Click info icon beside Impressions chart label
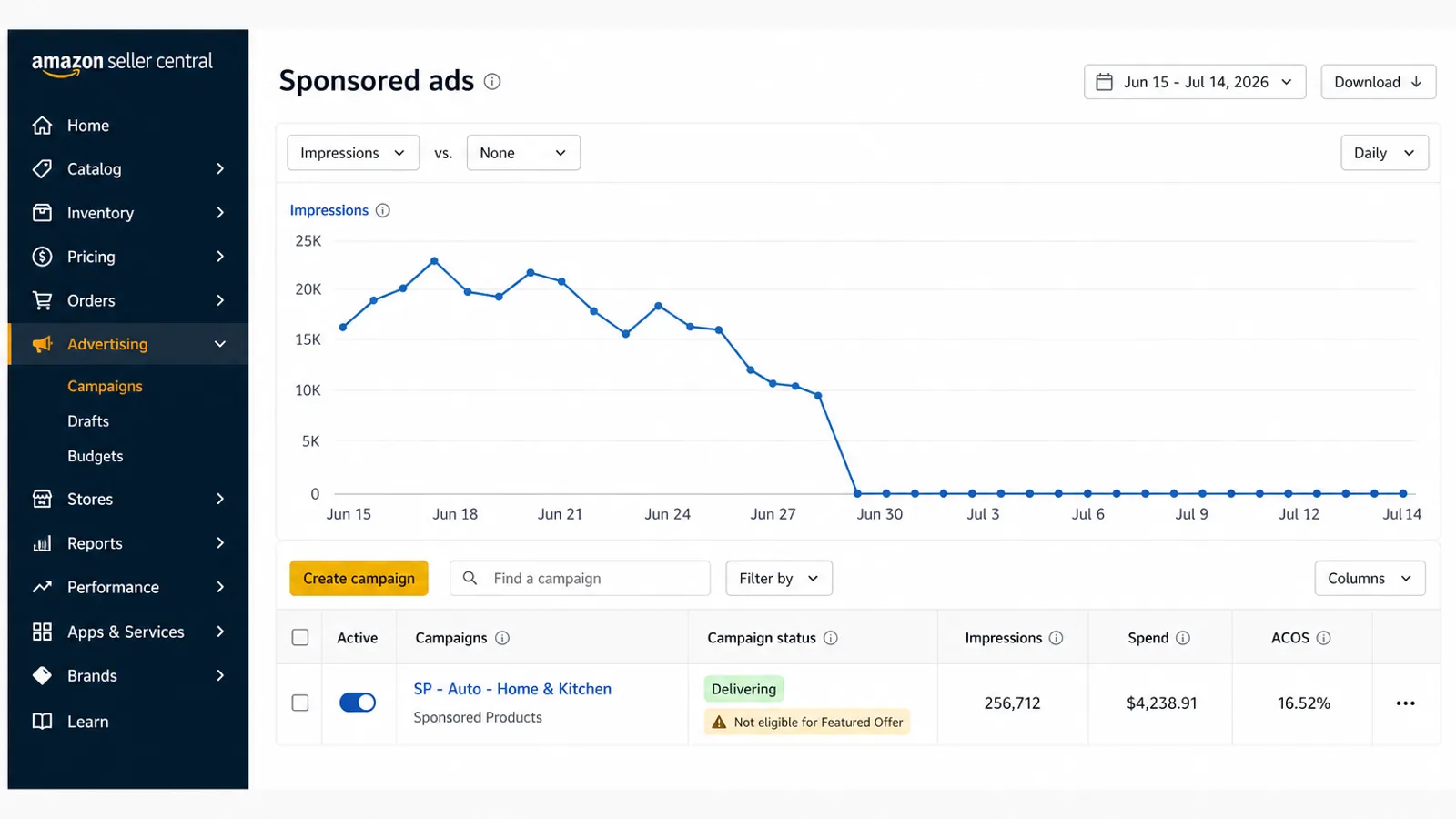This screenshot has width=1456, height=819. 383,210
